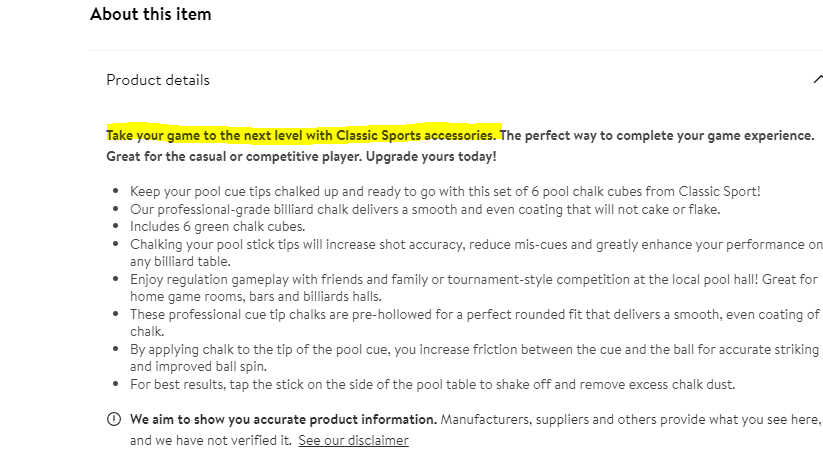
Task: Click the pre-hollowed cue tip chalks bullet
Action: point(475,322)
